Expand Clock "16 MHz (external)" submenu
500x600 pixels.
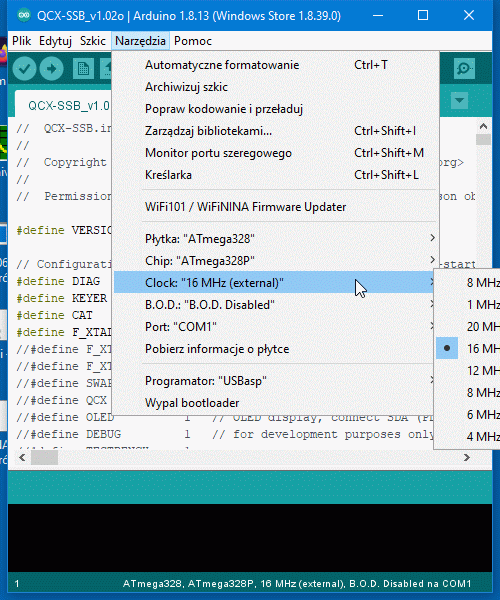click(x=276, y=283)
